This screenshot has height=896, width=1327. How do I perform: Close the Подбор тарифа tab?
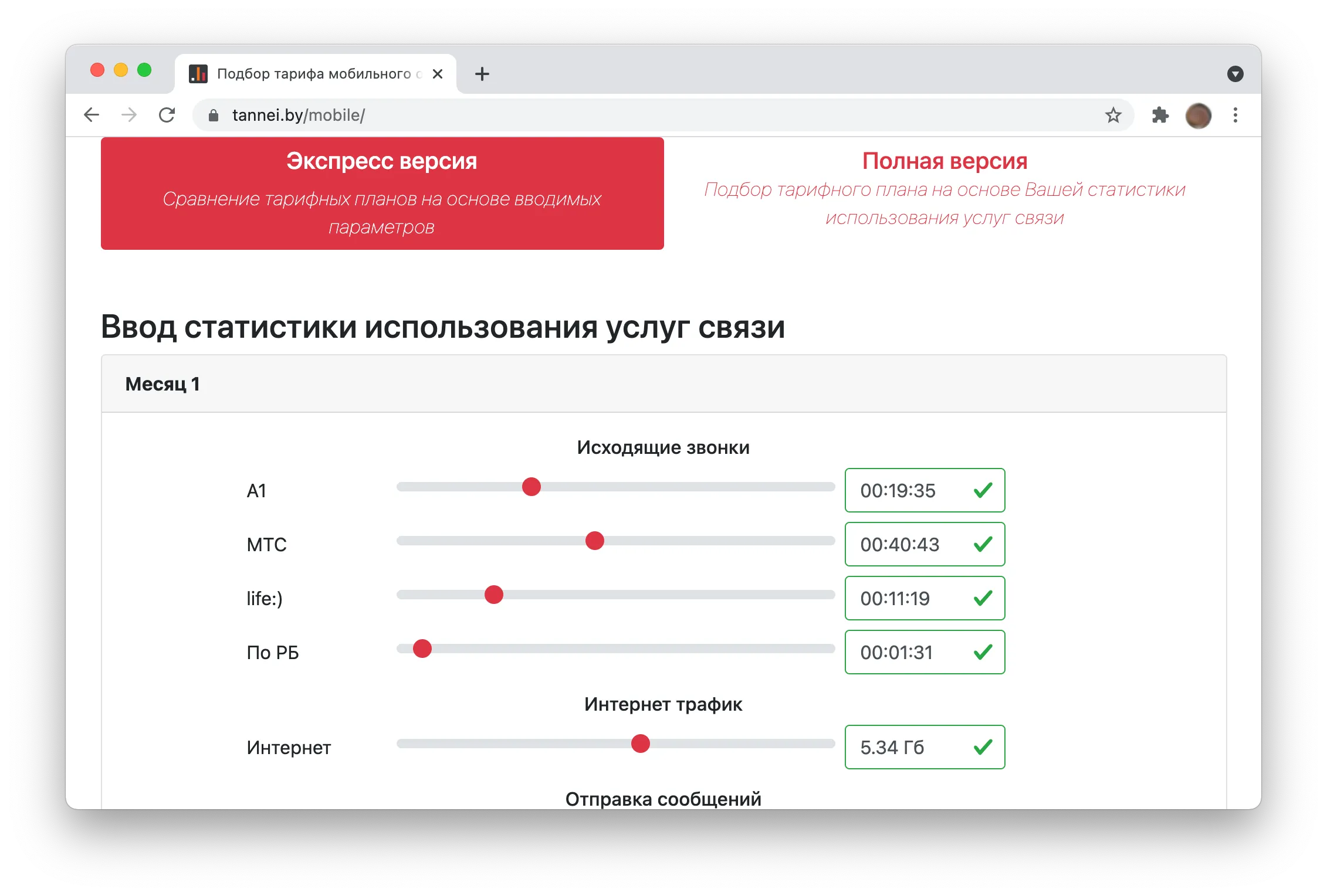click(x=438, y=74)
